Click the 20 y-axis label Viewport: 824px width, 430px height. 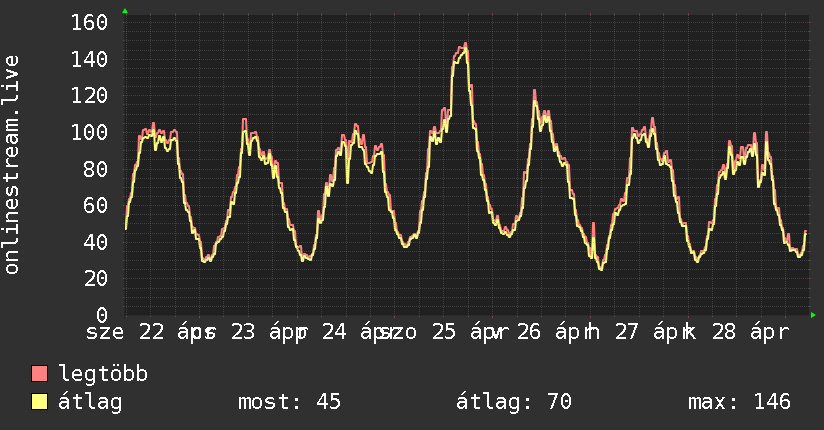[x=96, y=279]
